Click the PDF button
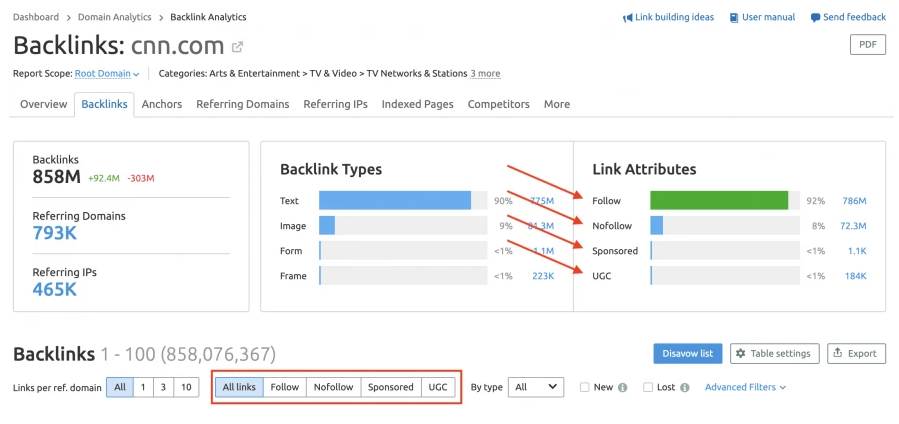899x424 pixels. [x=867, y=44]
